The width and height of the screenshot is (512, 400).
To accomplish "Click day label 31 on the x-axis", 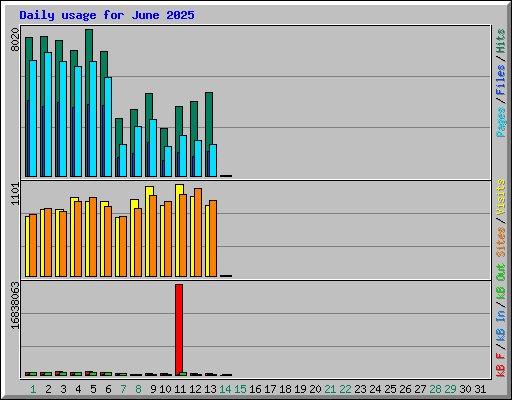I will [480, 389].
